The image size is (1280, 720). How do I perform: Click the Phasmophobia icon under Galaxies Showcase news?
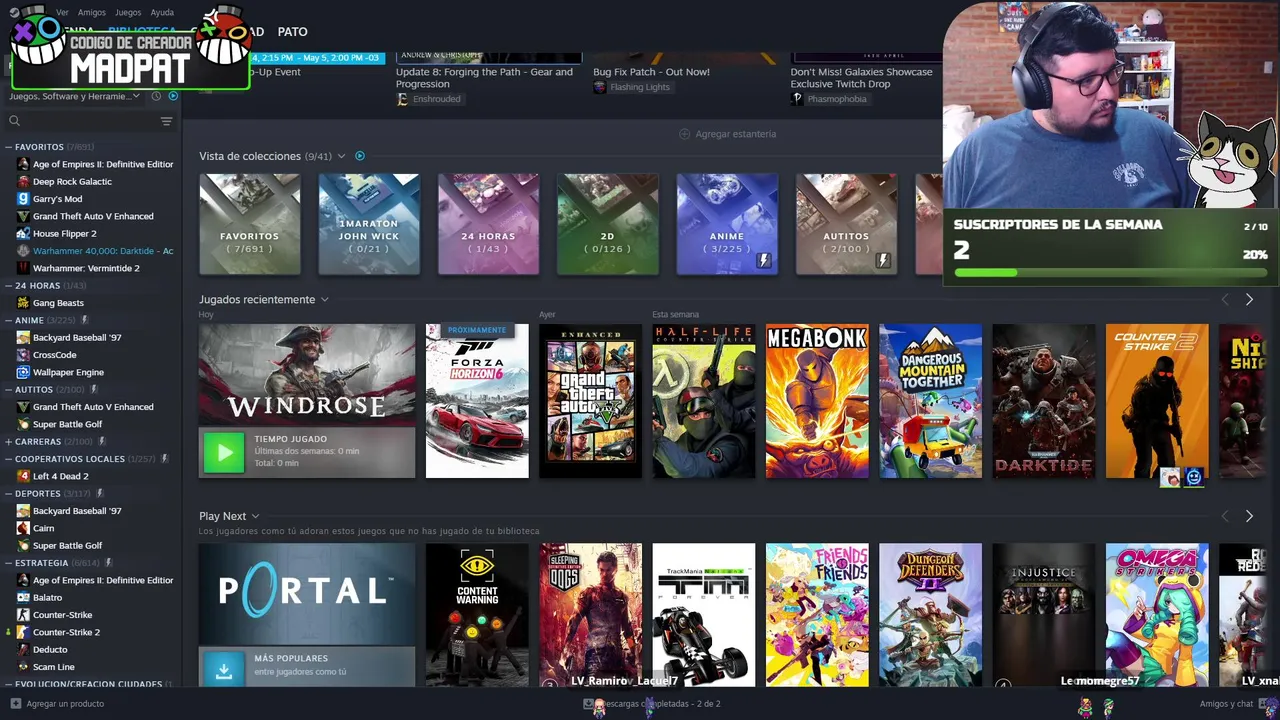(x=797, y=99)
